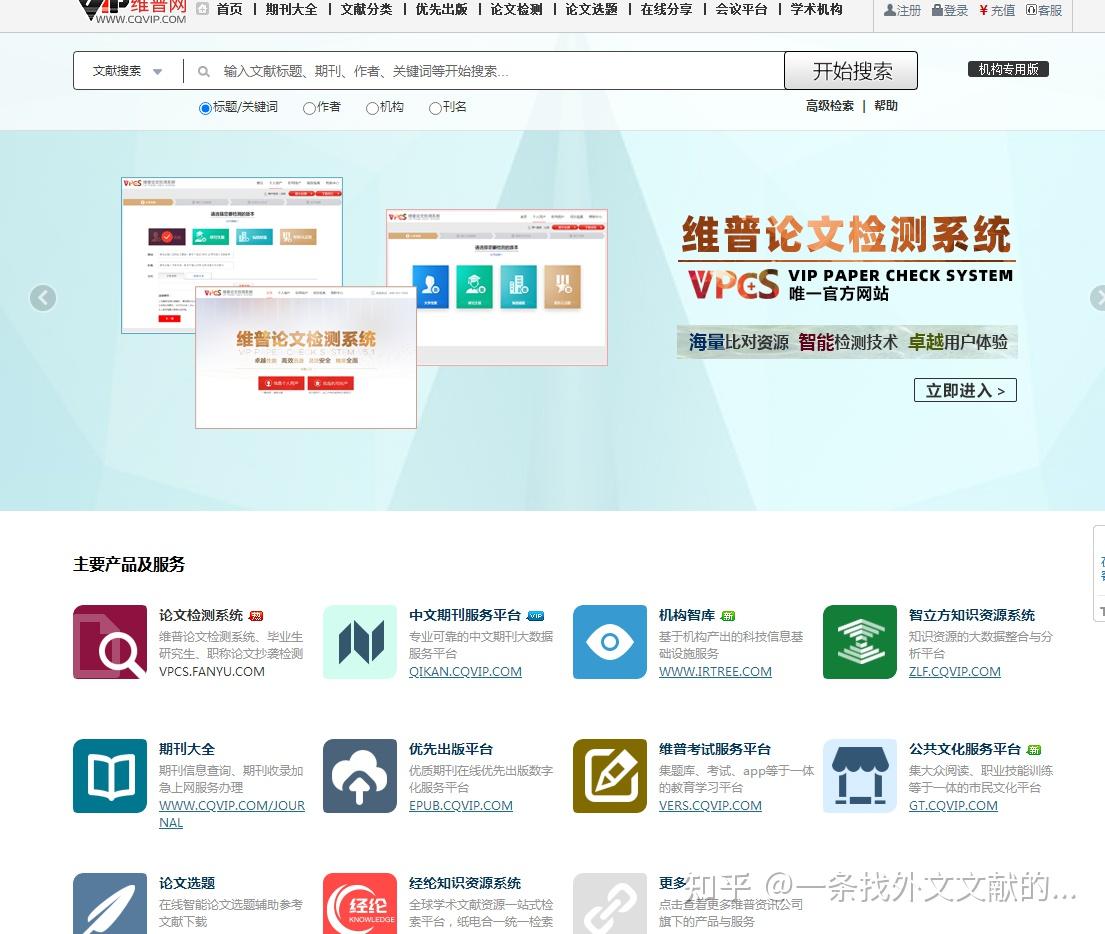Open the 机构智库 eye icon

[x=610, y=642]
